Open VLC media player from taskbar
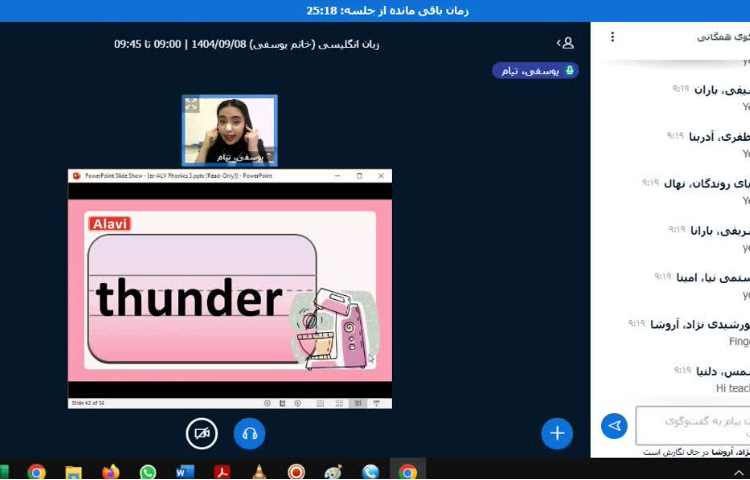750x480 pixels. pyautogui.click(x=259, y=471)
